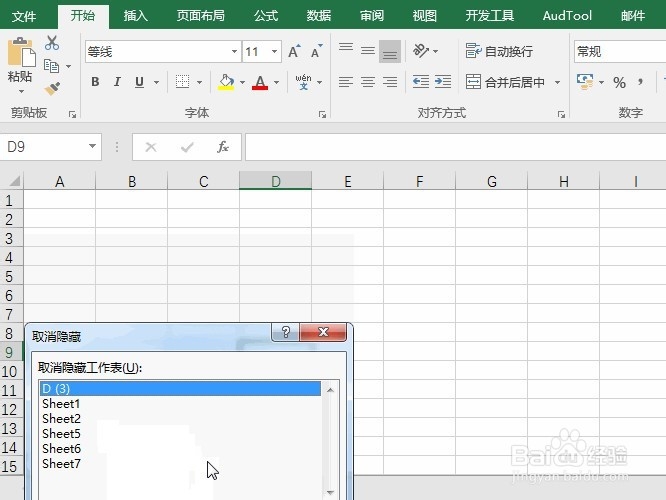Copy selection with the copy icon
The width and height of the screenshot is (666, 500).
click(x=52, y=66)
